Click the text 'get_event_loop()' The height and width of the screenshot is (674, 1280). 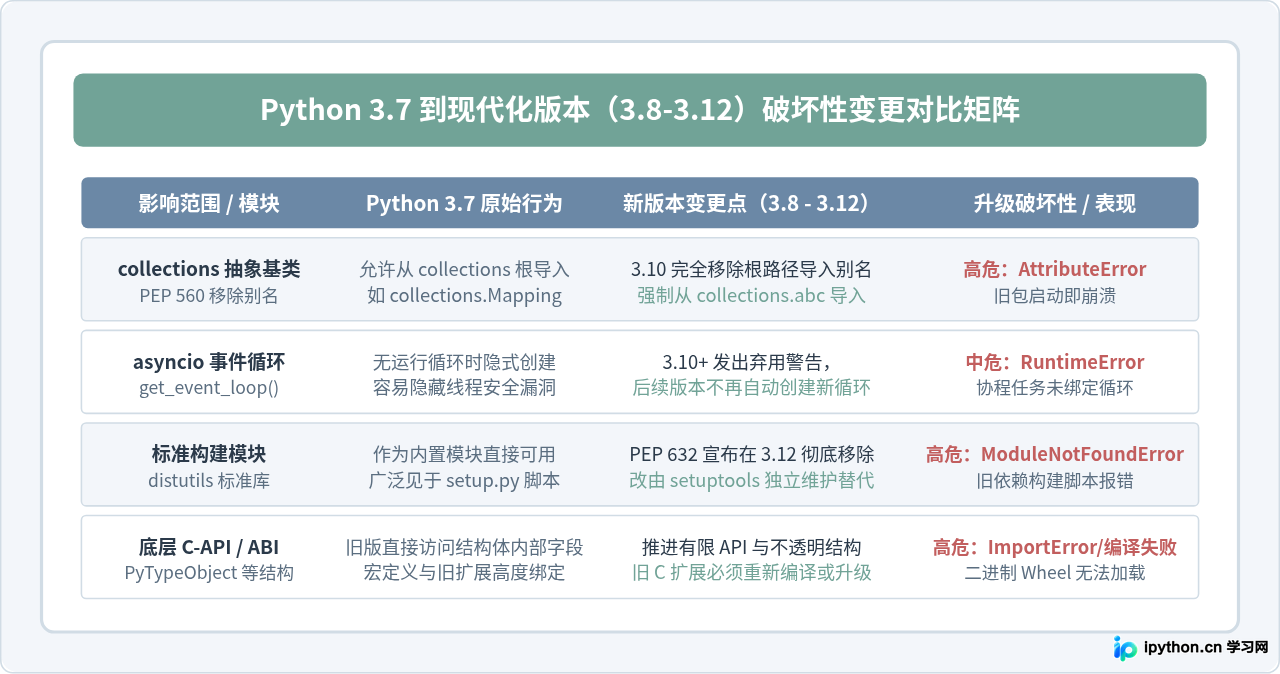tap(209, 388)
